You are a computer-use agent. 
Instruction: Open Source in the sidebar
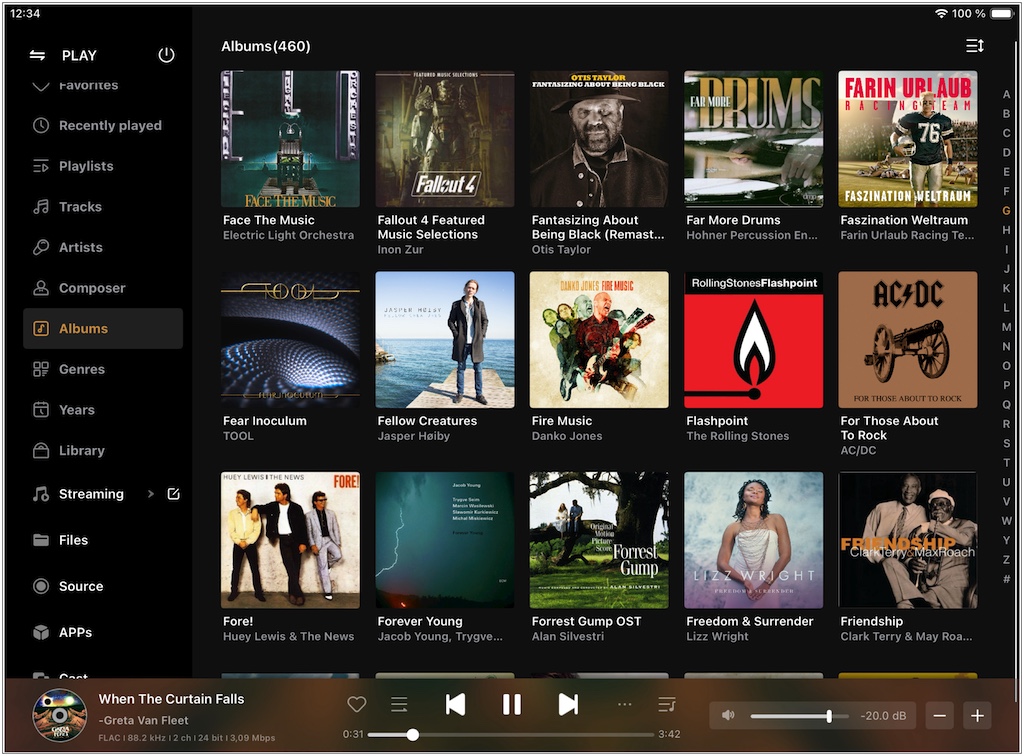tap(103, 586)
